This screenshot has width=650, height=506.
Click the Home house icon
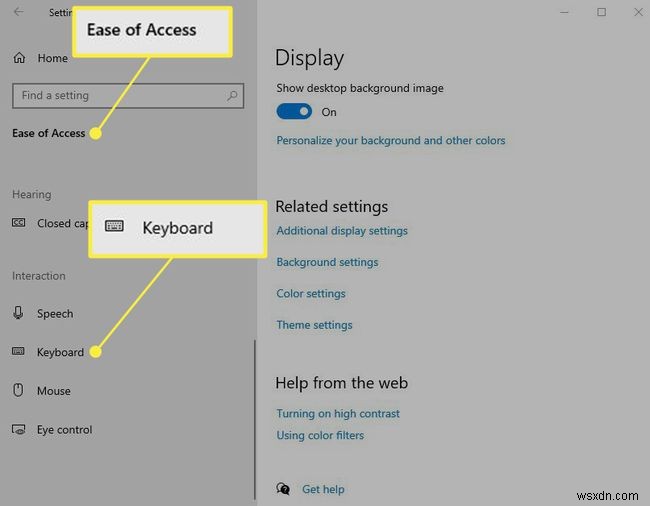[x=19, y=58]
